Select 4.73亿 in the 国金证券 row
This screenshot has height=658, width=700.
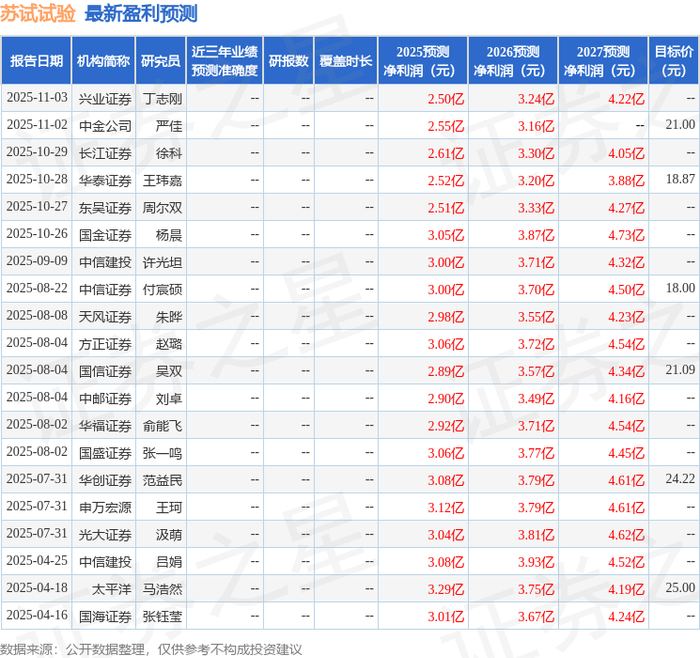(626, 235)
